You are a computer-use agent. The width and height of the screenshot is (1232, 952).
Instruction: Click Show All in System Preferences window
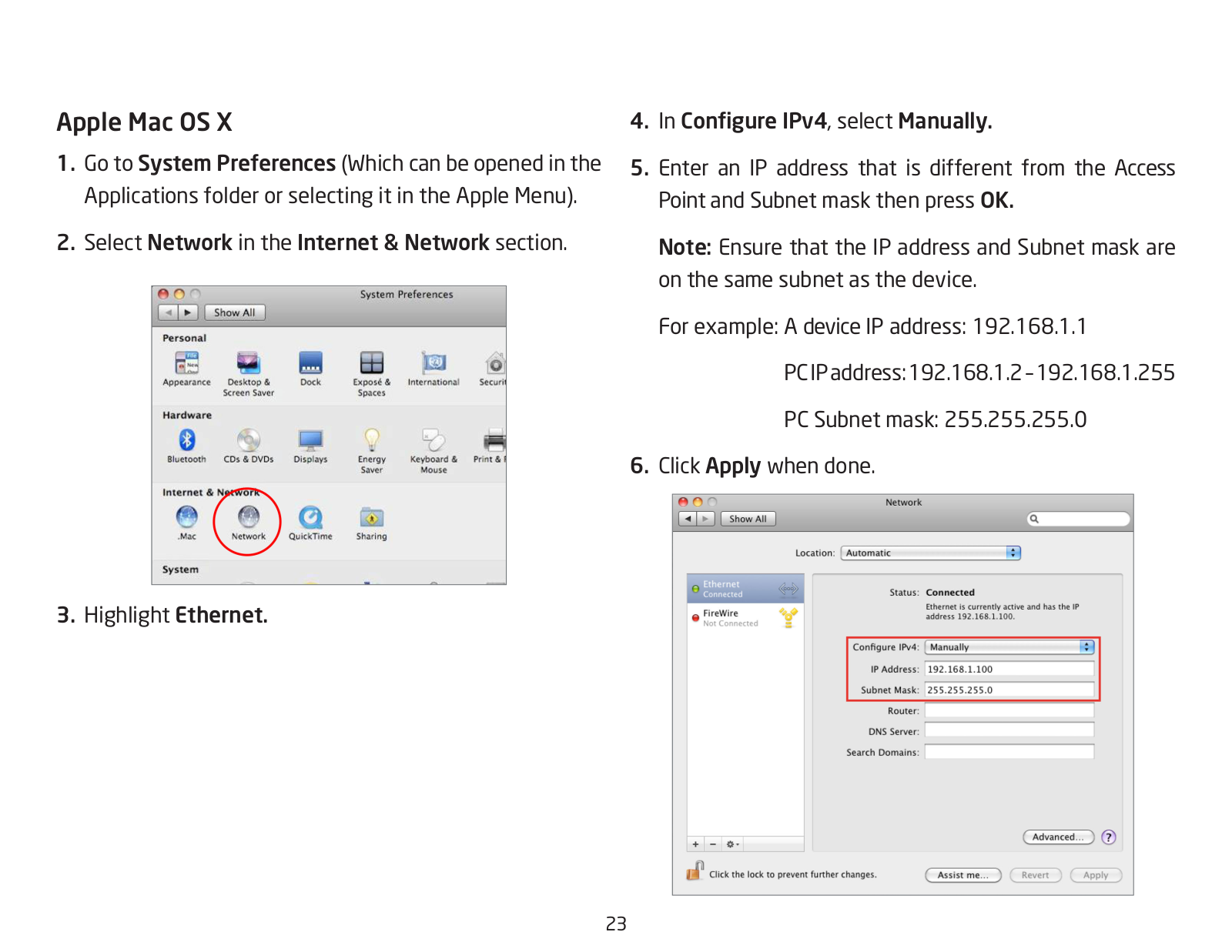click(x=235, y=312)
